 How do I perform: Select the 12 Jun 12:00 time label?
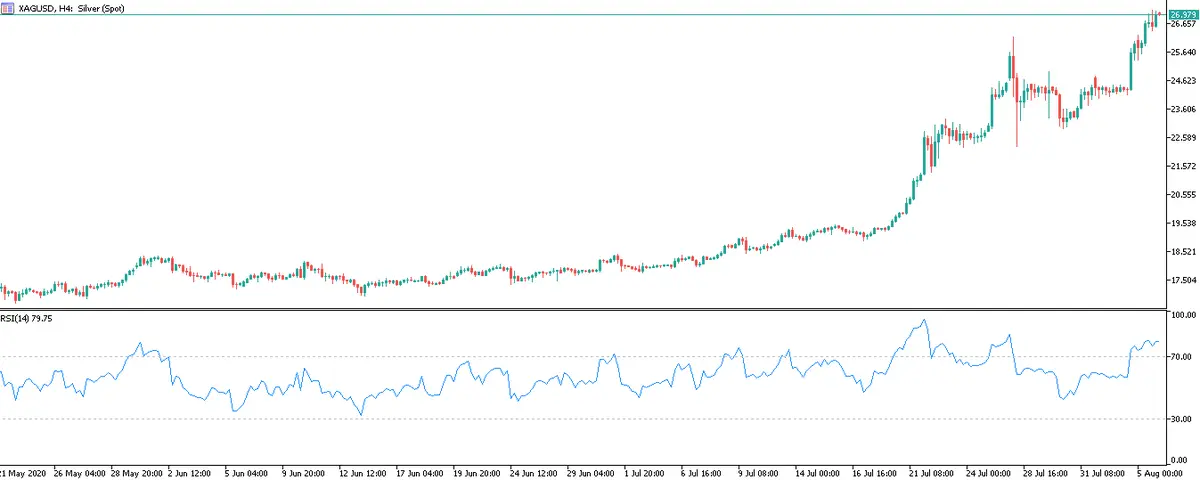click(x=363, y=472)
